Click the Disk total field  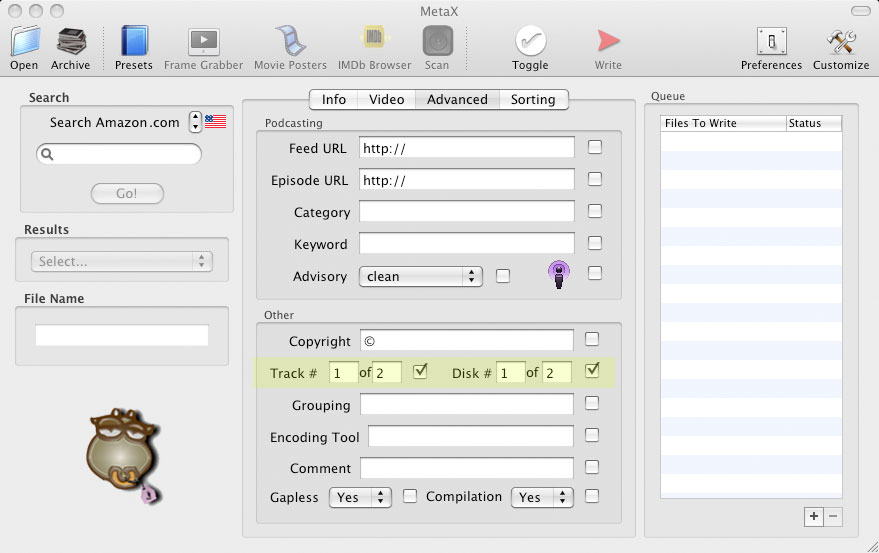[x=557, y=372]
